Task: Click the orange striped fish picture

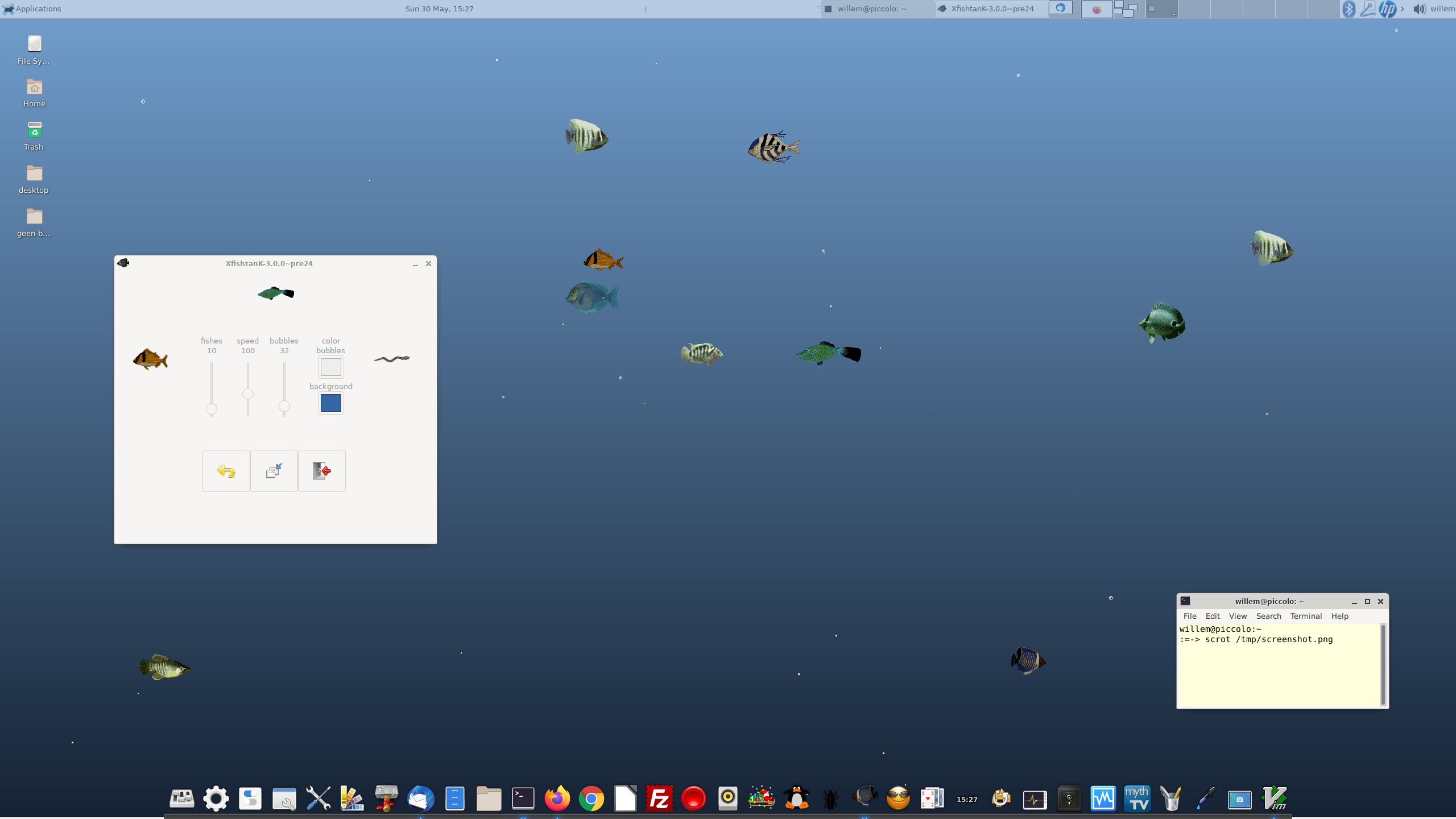Action: [150, 359]
